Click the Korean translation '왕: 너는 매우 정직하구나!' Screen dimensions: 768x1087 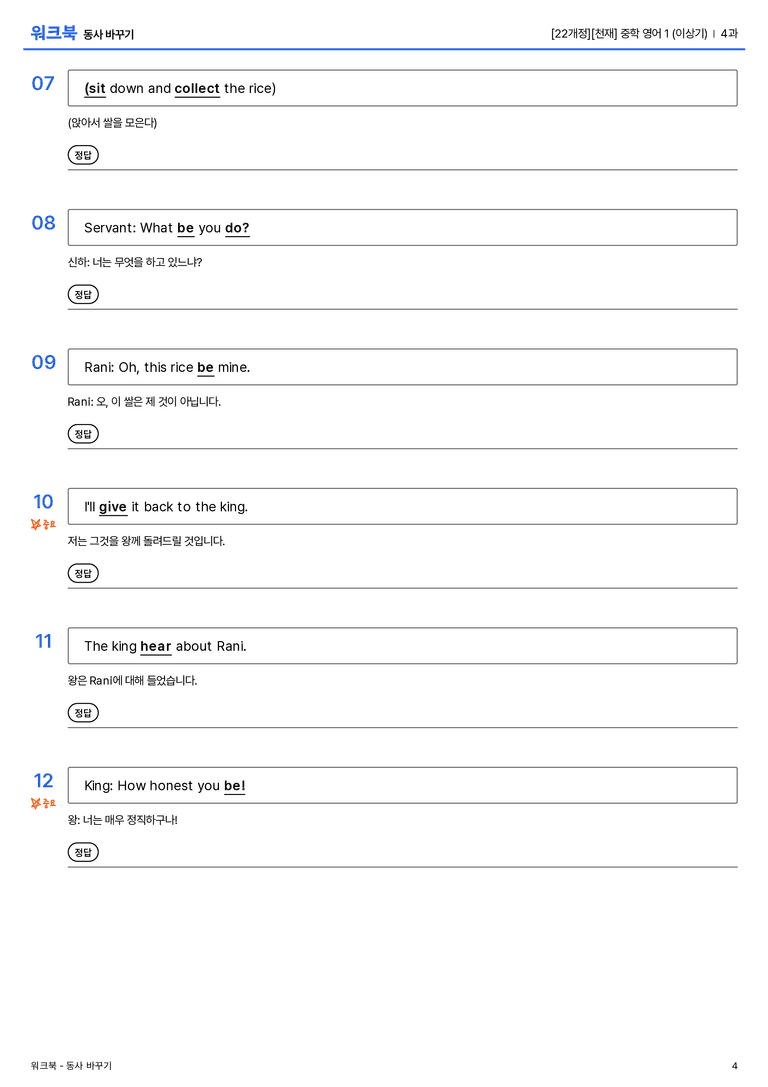tap(123, 819)
